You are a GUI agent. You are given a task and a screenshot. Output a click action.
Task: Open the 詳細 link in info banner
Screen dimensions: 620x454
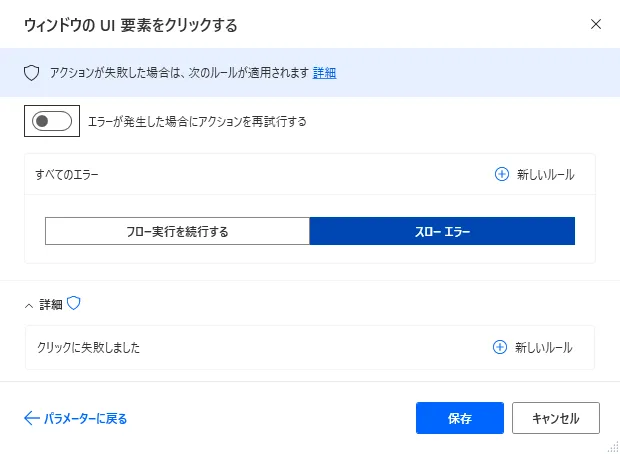coord(324,73)
